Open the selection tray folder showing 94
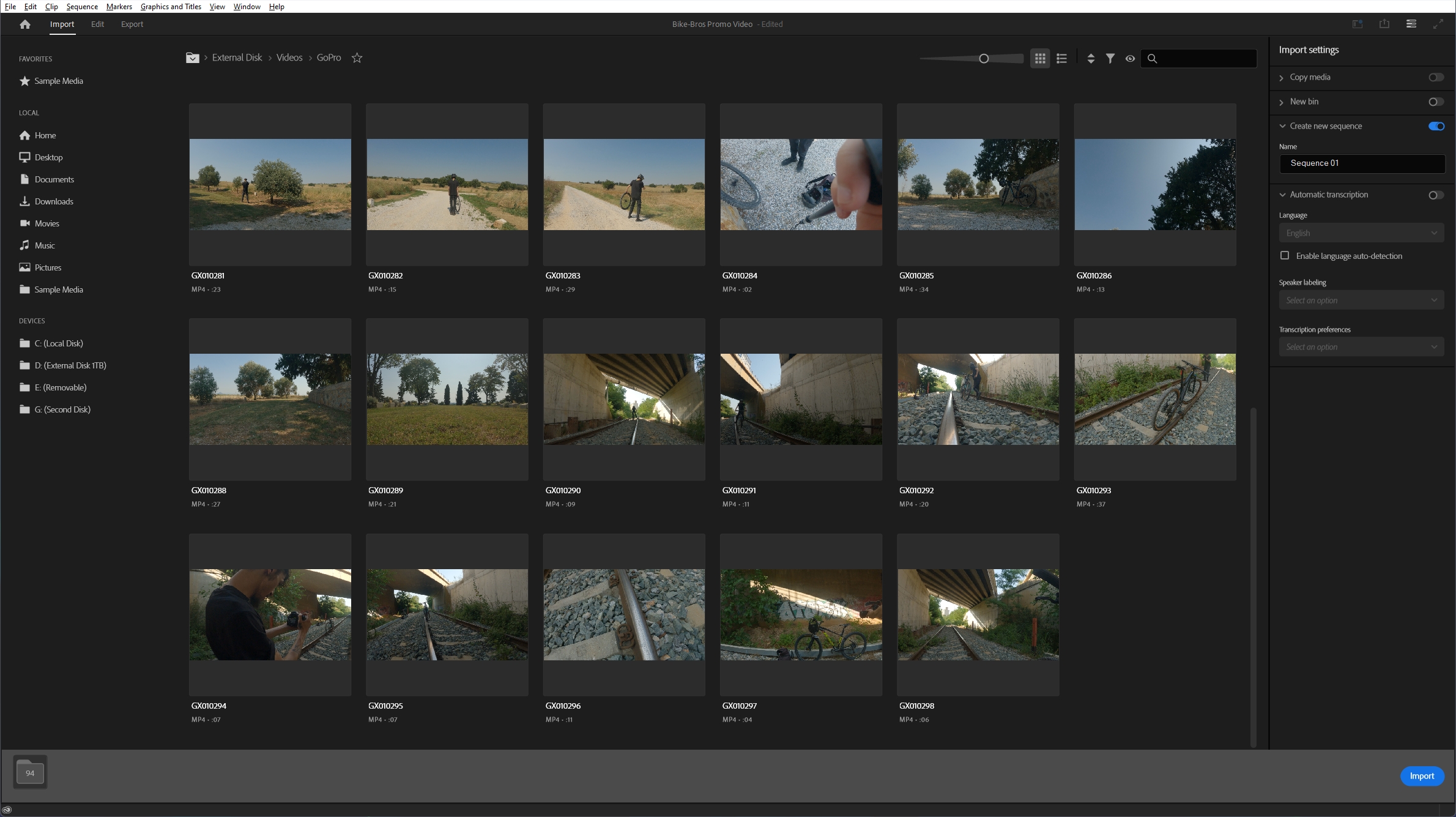 (x=30, y=772)
